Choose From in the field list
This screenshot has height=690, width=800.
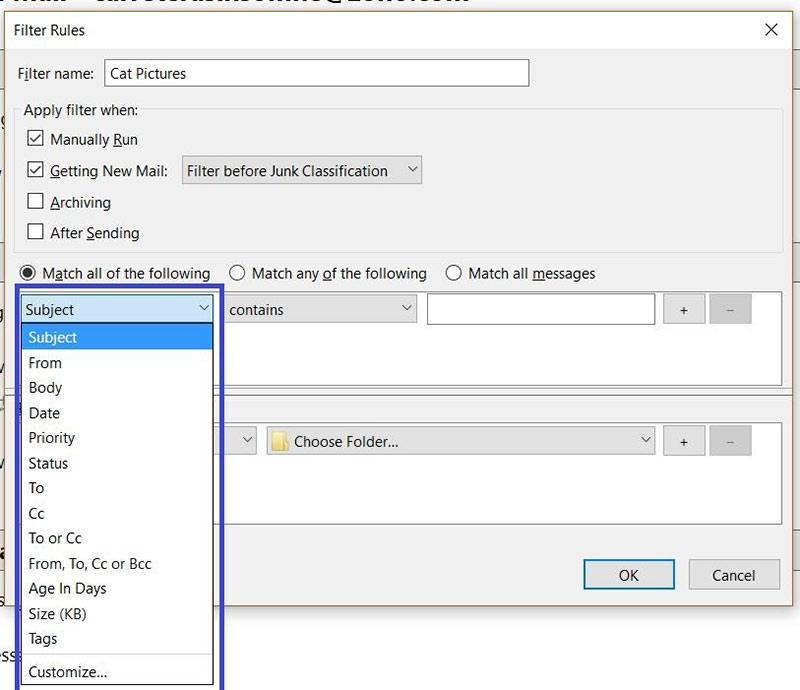click(x=46, y=363)
